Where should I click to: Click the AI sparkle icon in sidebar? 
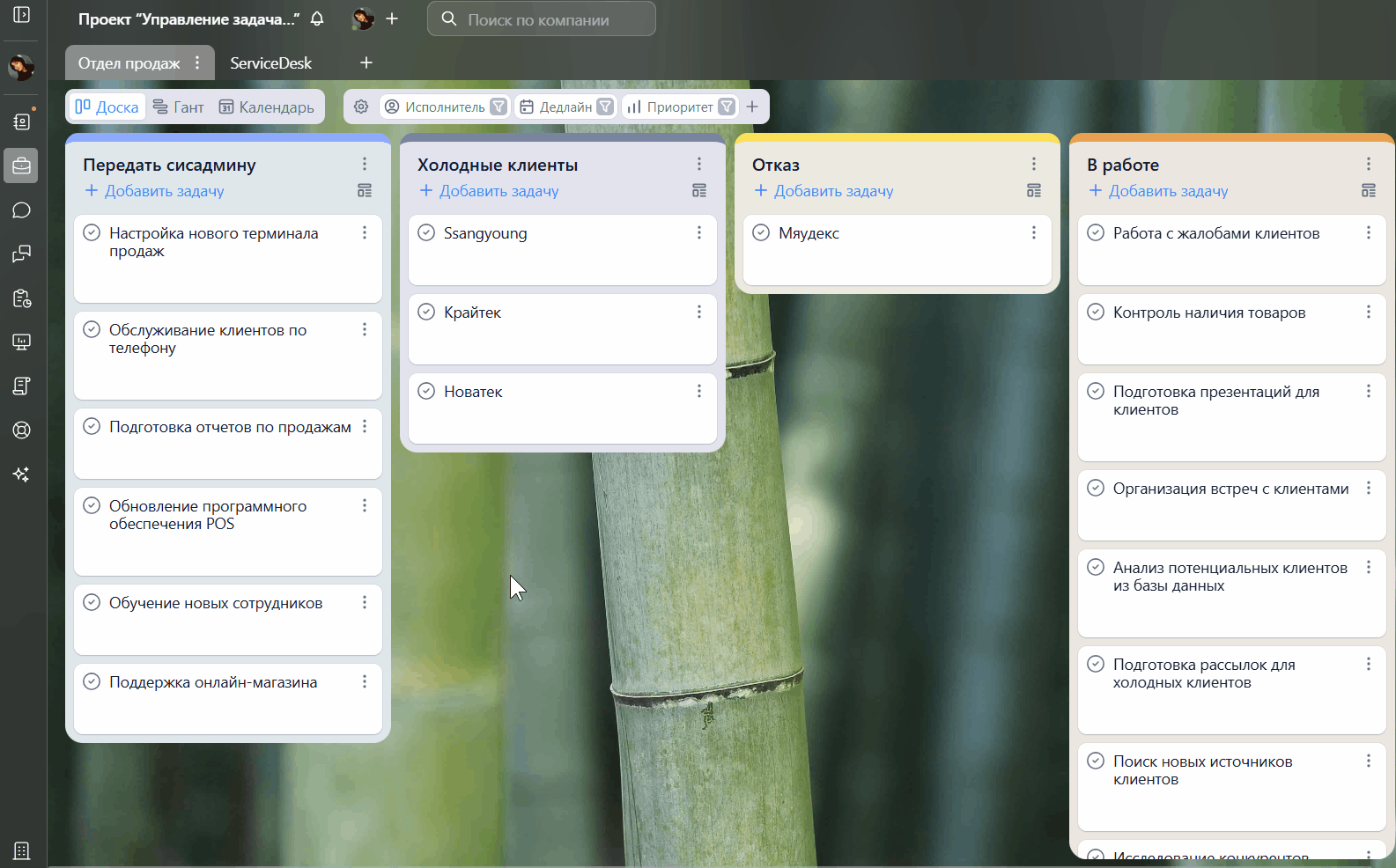22,474
